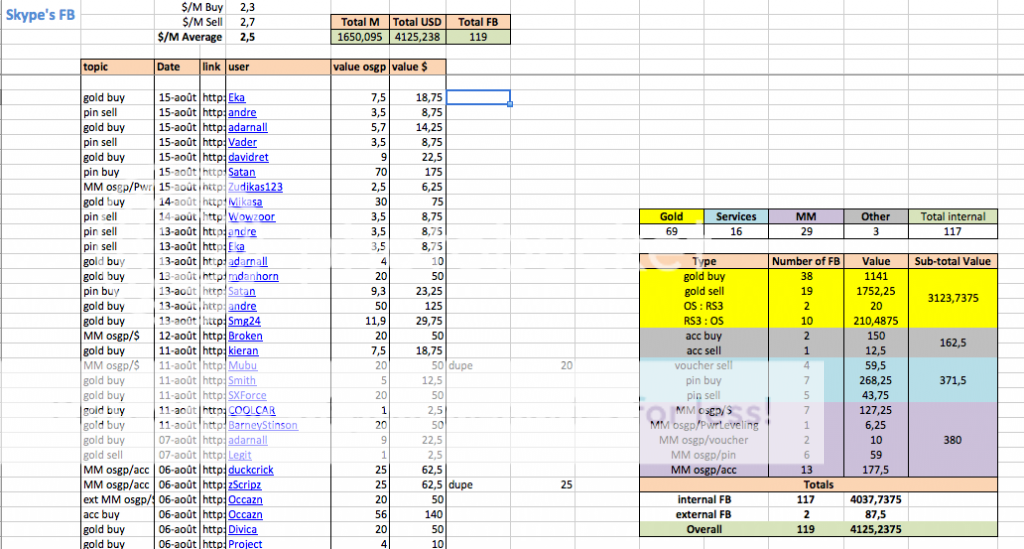Open the davidret user link
This screenshot has width=1024, height=549.
(248, 157)
